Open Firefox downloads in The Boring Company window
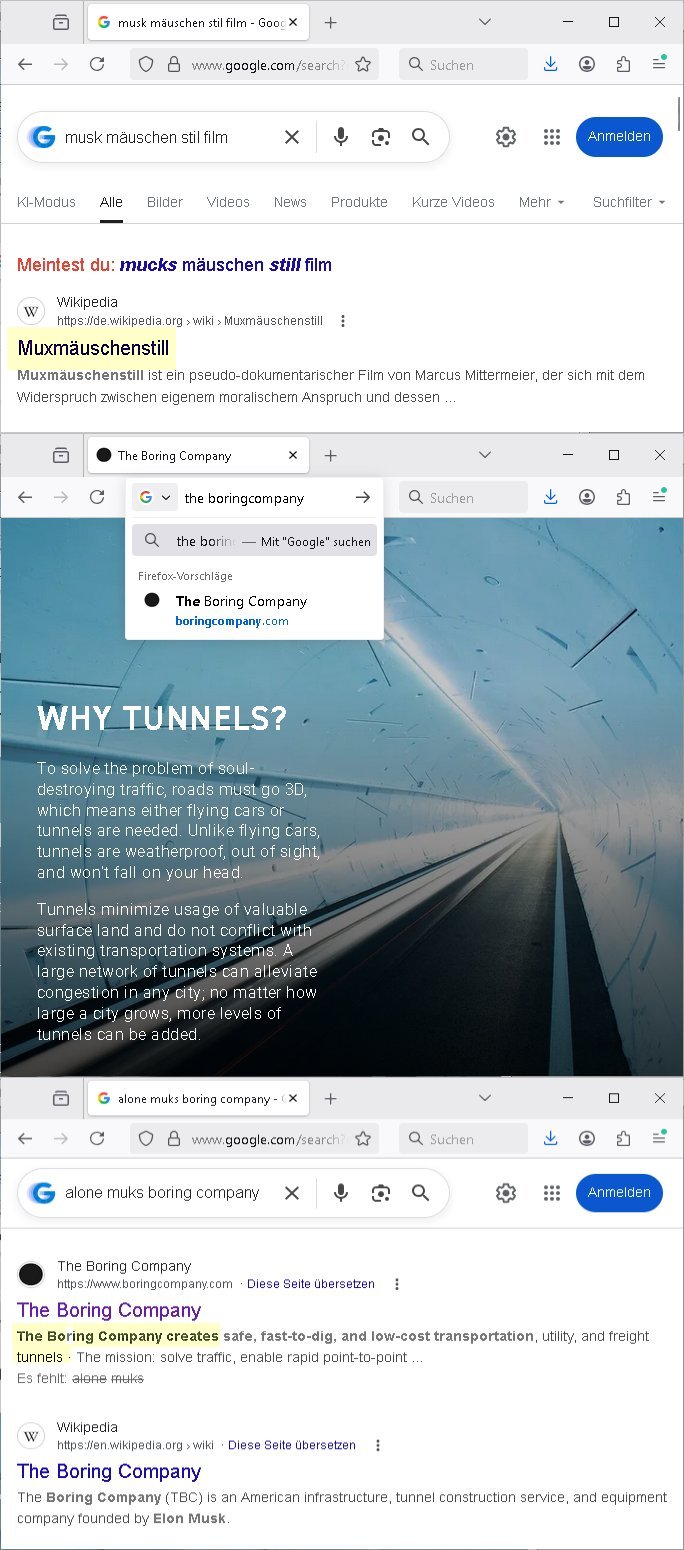 click(550, 497)
